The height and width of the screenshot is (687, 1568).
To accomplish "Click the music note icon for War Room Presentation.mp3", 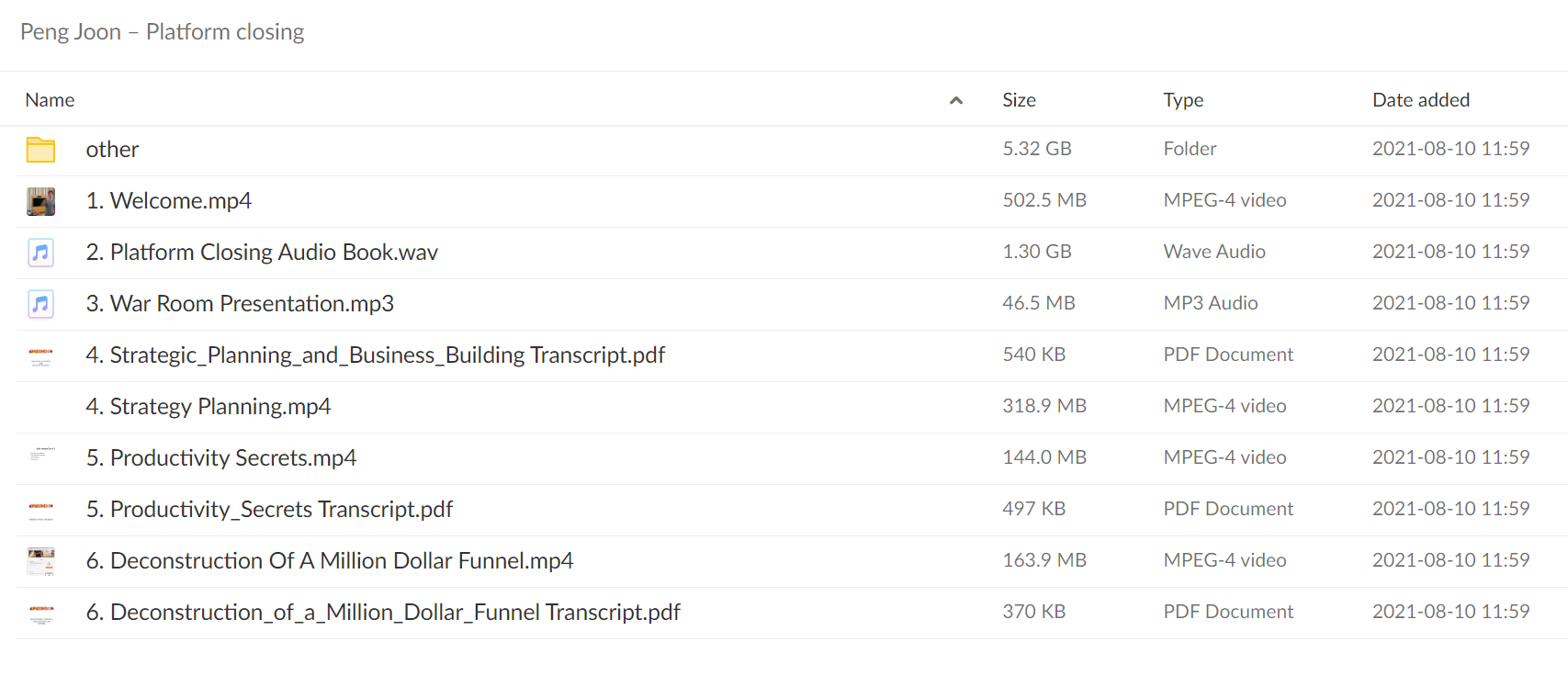I will point(40,304).
